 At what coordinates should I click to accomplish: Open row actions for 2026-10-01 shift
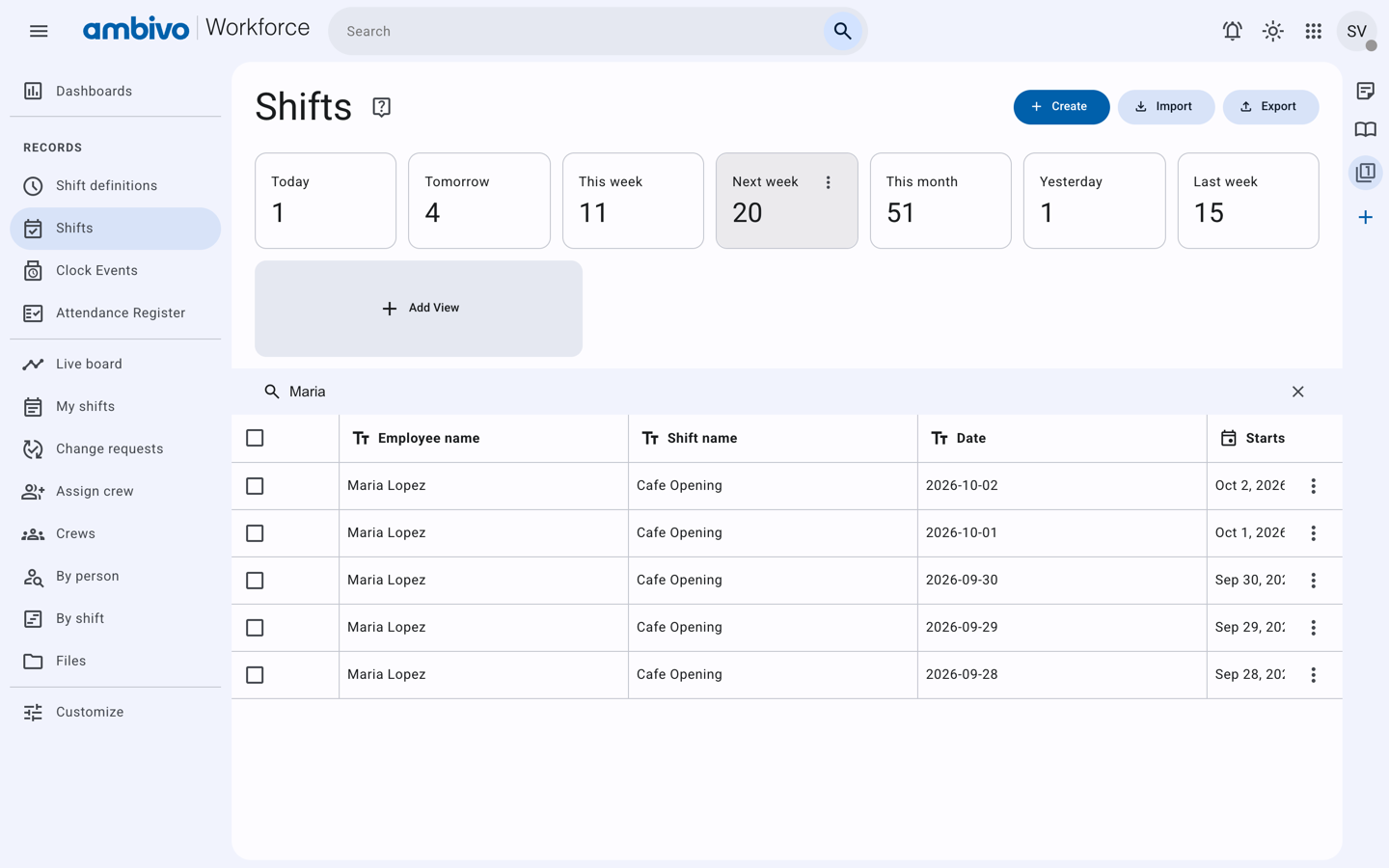[x=1313, y=533]
